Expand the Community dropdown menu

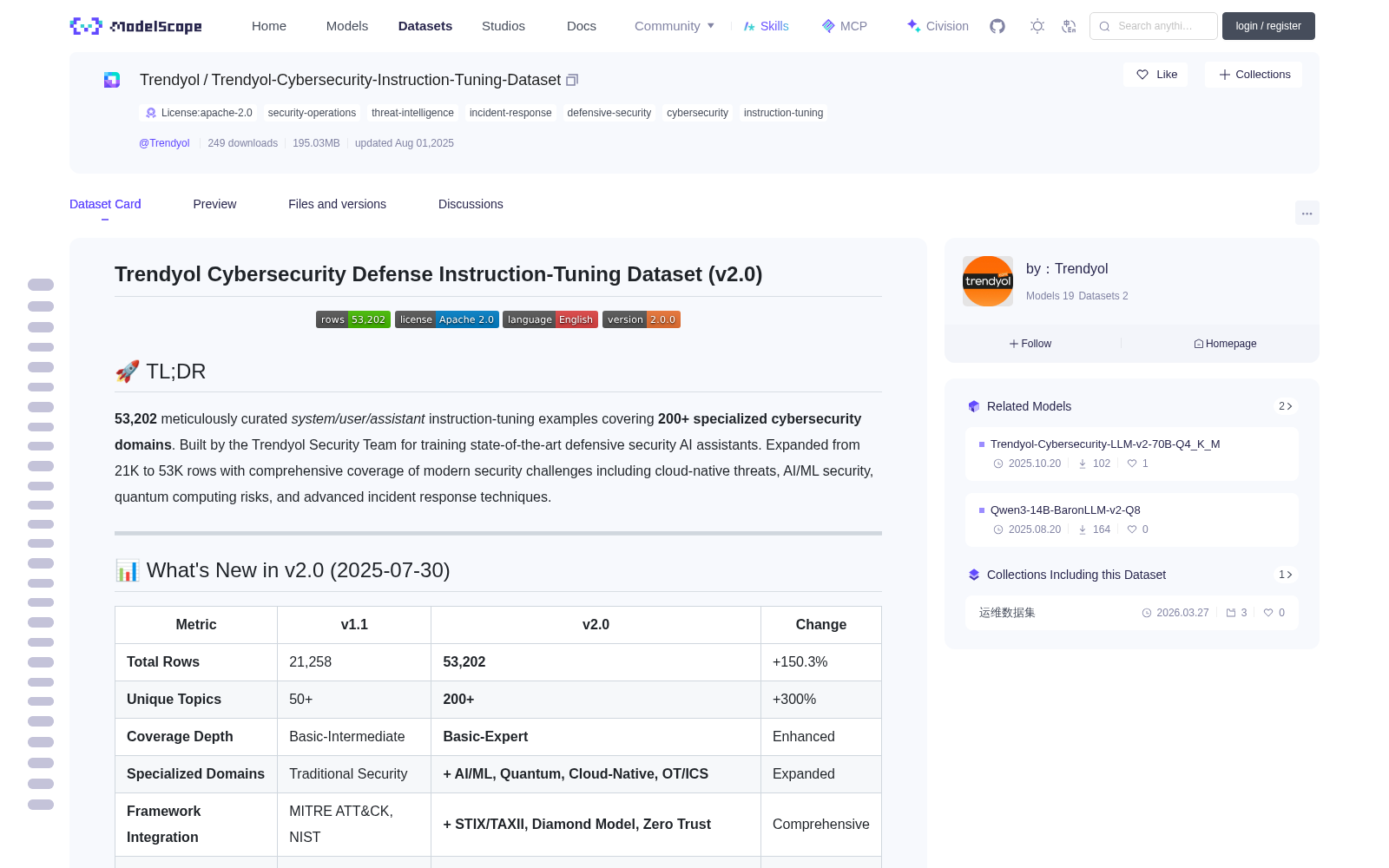[x=675, y=26]
